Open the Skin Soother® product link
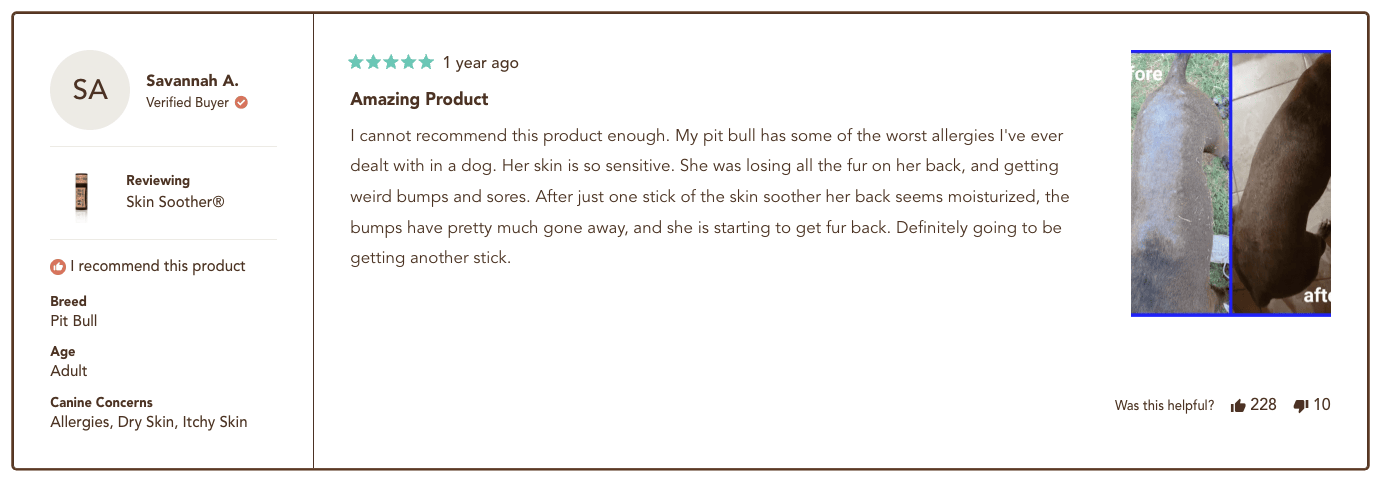The image size is (1381, 485). (x=175, y=202)
